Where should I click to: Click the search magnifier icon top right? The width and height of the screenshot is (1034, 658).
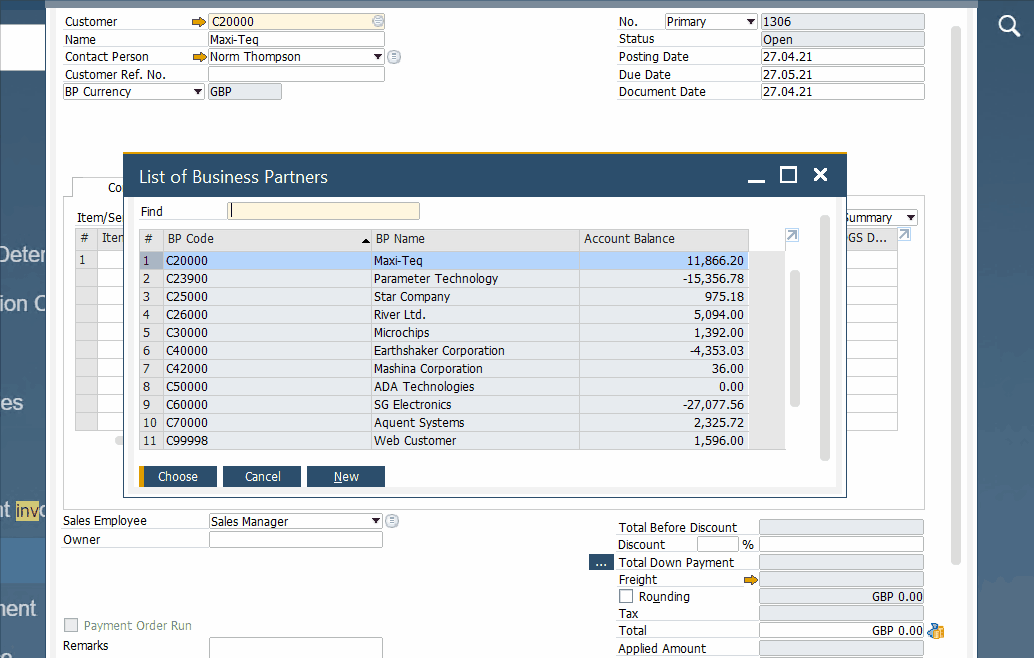point(1008,26)
